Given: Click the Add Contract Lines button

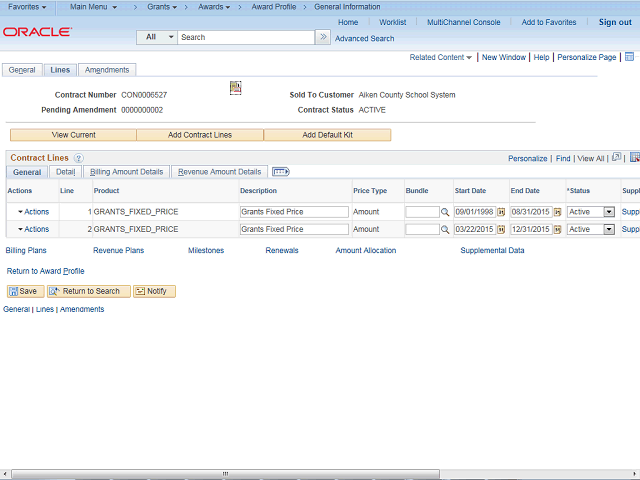Looking at the screenshot, I should pos(200,135).
